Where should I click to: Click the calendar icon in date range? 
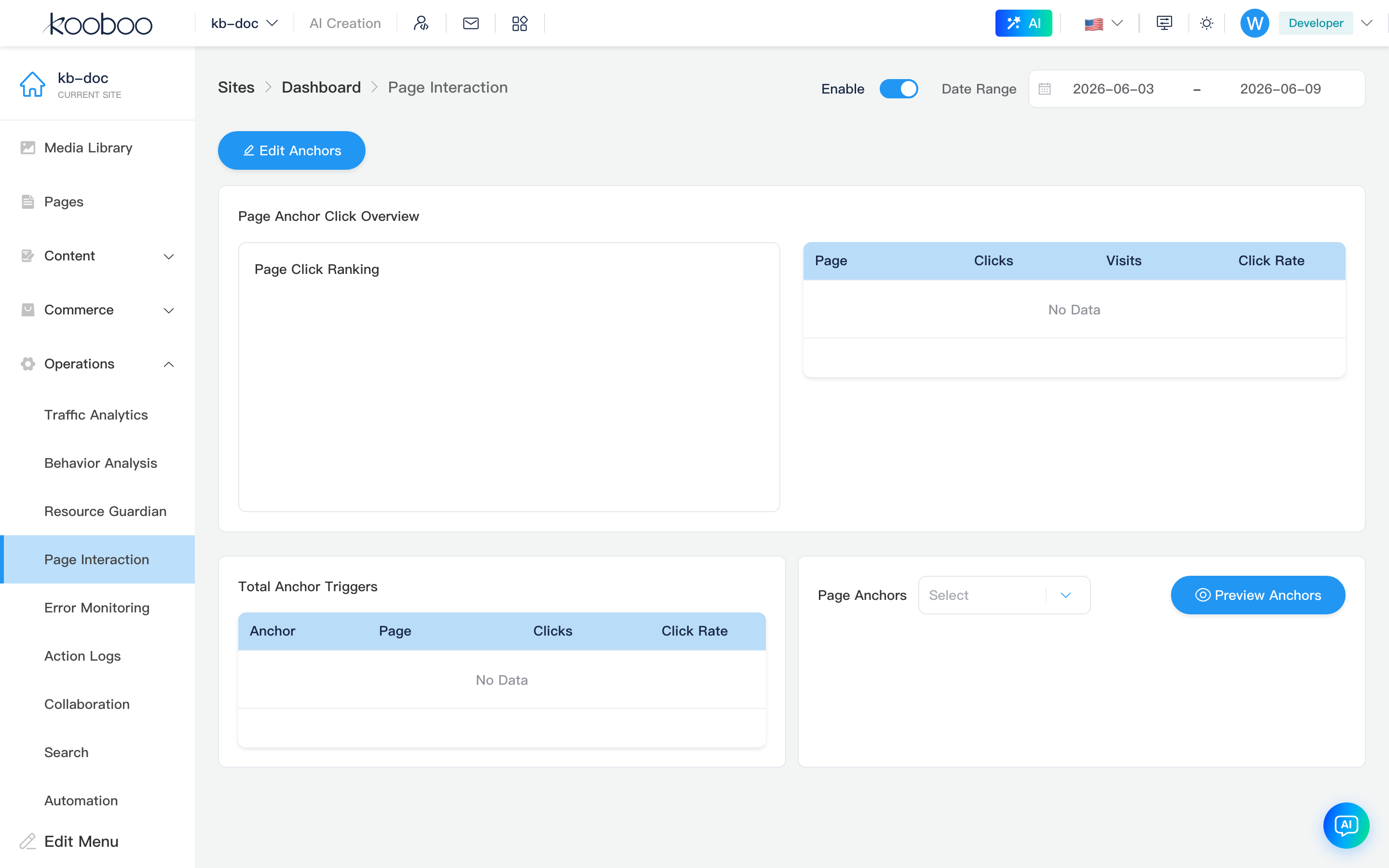(x=1045, y=88)
